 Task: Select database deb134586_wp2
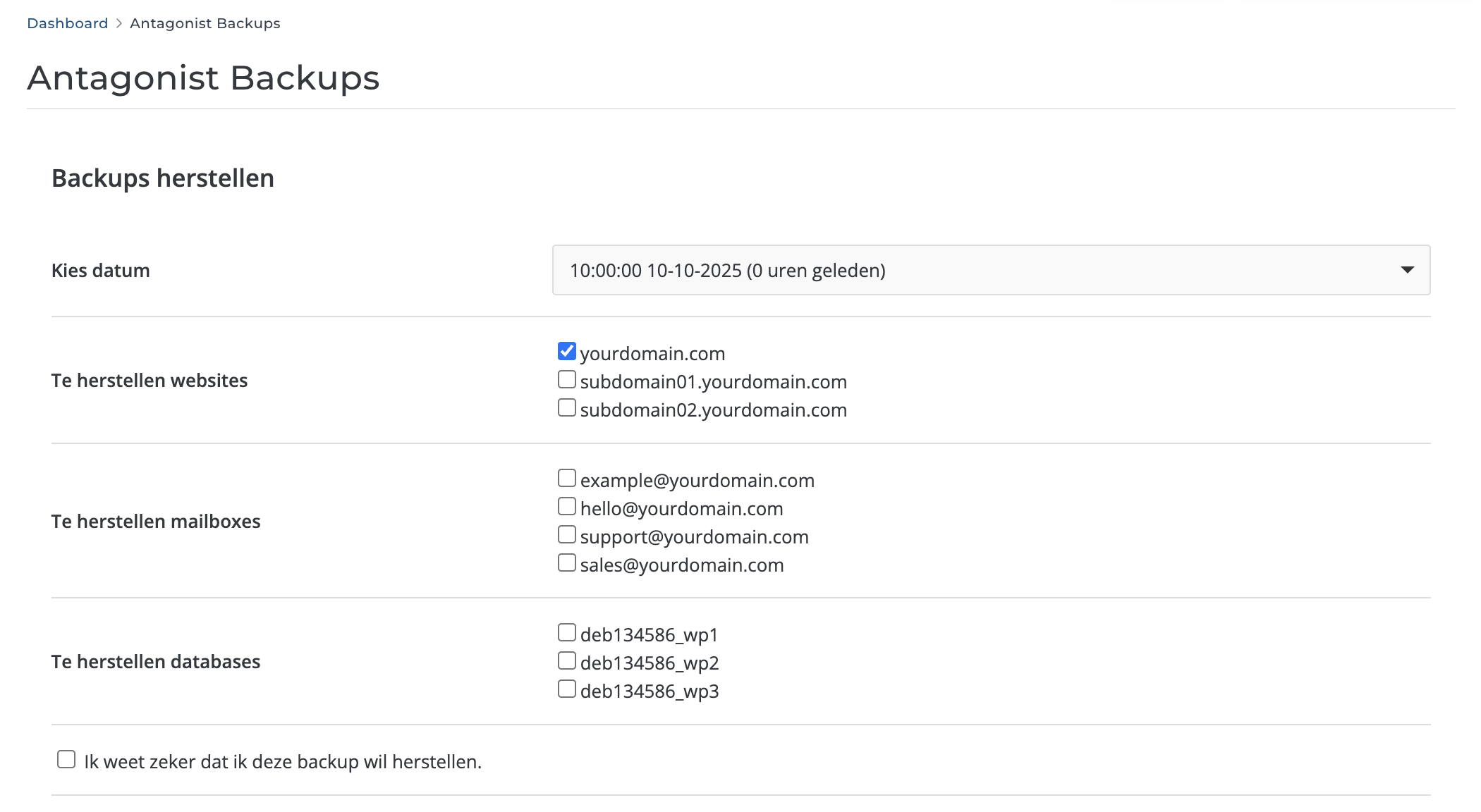pos(566,660)
